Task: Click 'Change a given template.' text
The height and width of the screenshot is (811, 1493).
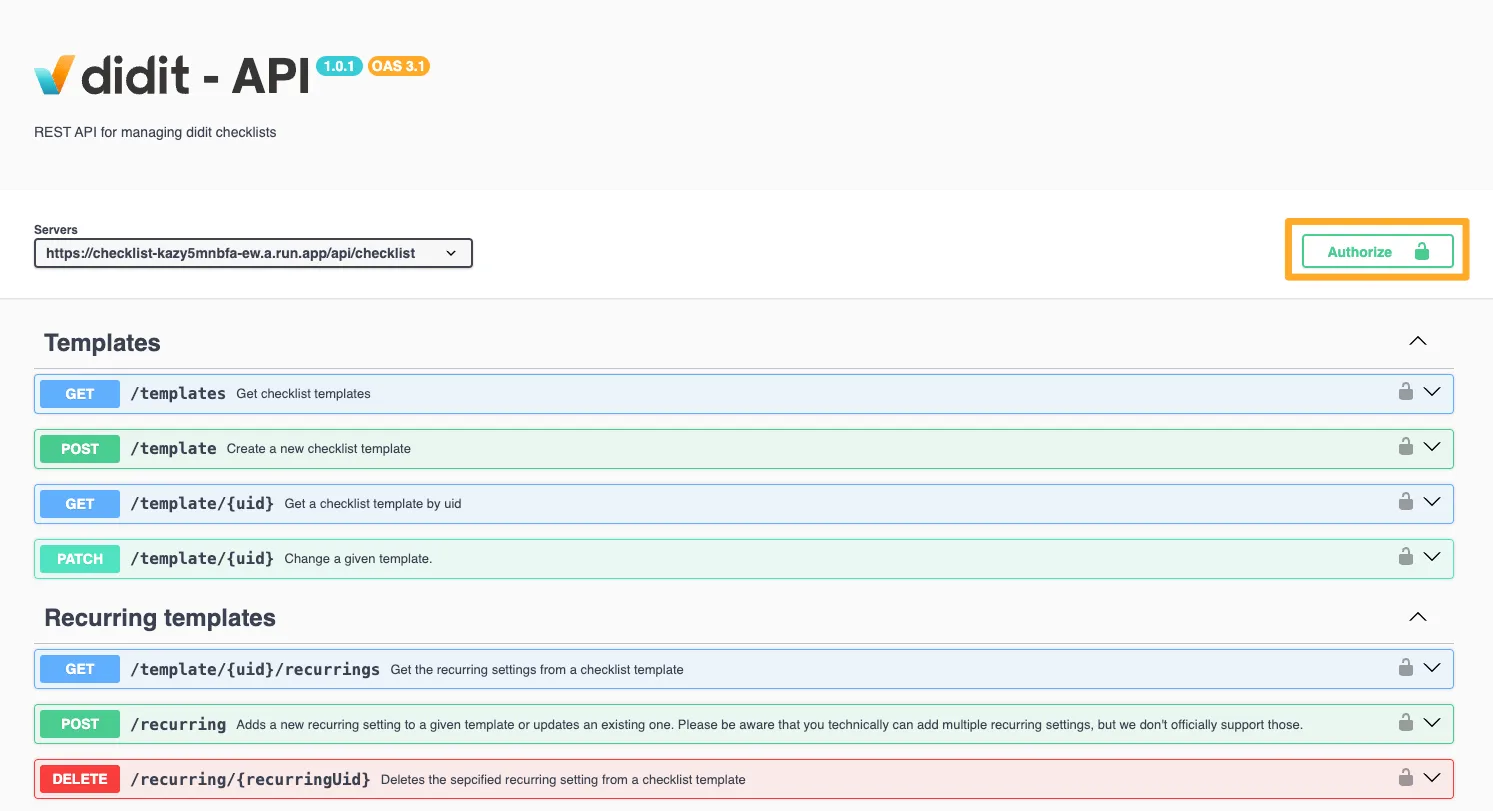Action: coord(358,559)
